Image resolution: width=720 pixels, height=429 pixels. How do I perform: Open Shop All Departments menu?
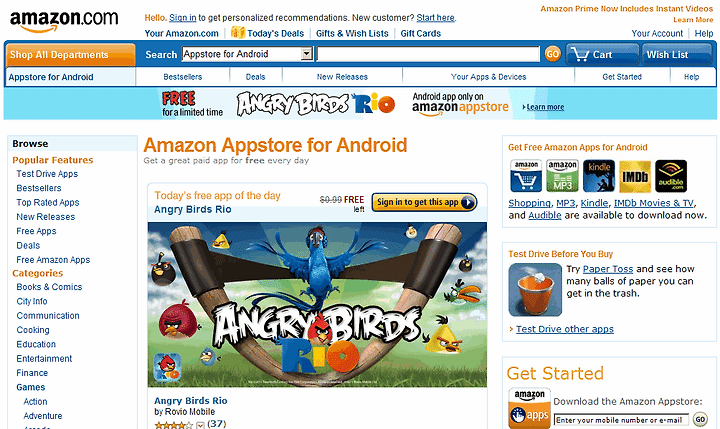(x=71, y=55)
